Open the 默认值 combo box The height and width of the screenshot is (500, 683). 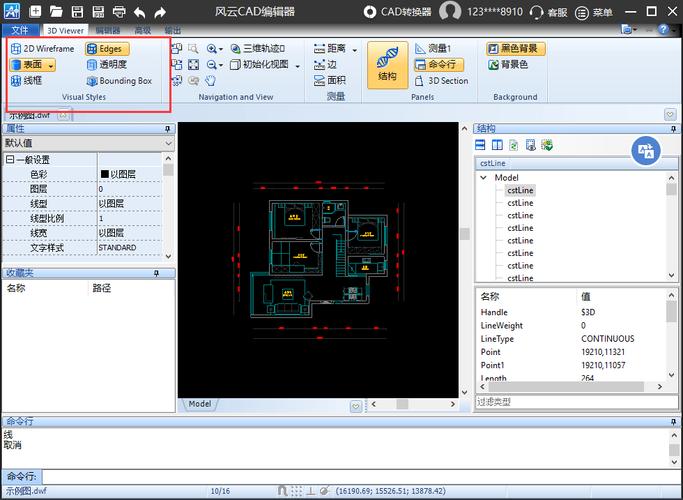pos(88,143)
